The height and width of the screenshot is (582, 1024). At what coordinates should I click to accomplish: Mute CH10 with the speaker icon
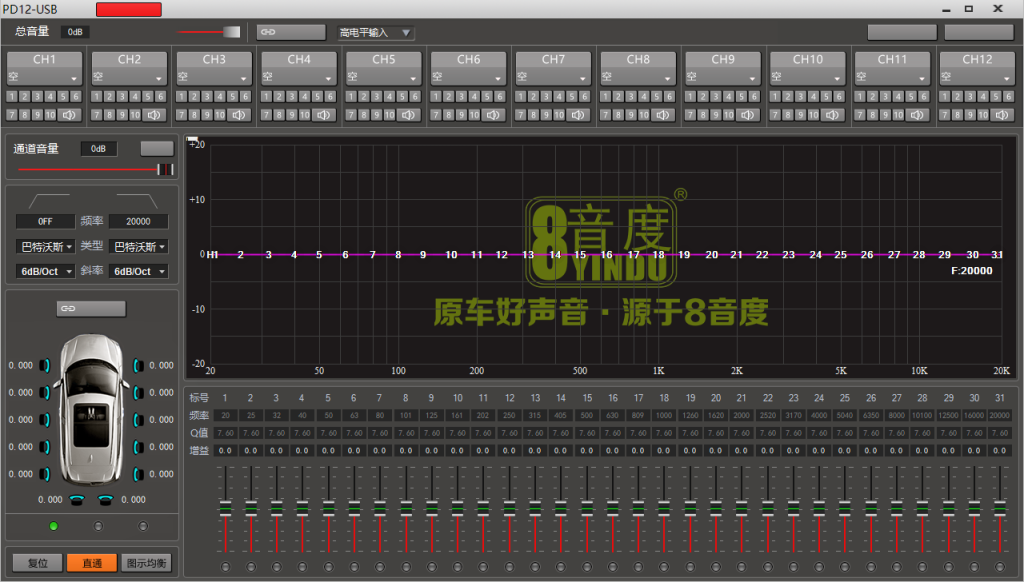click(833, 115)
